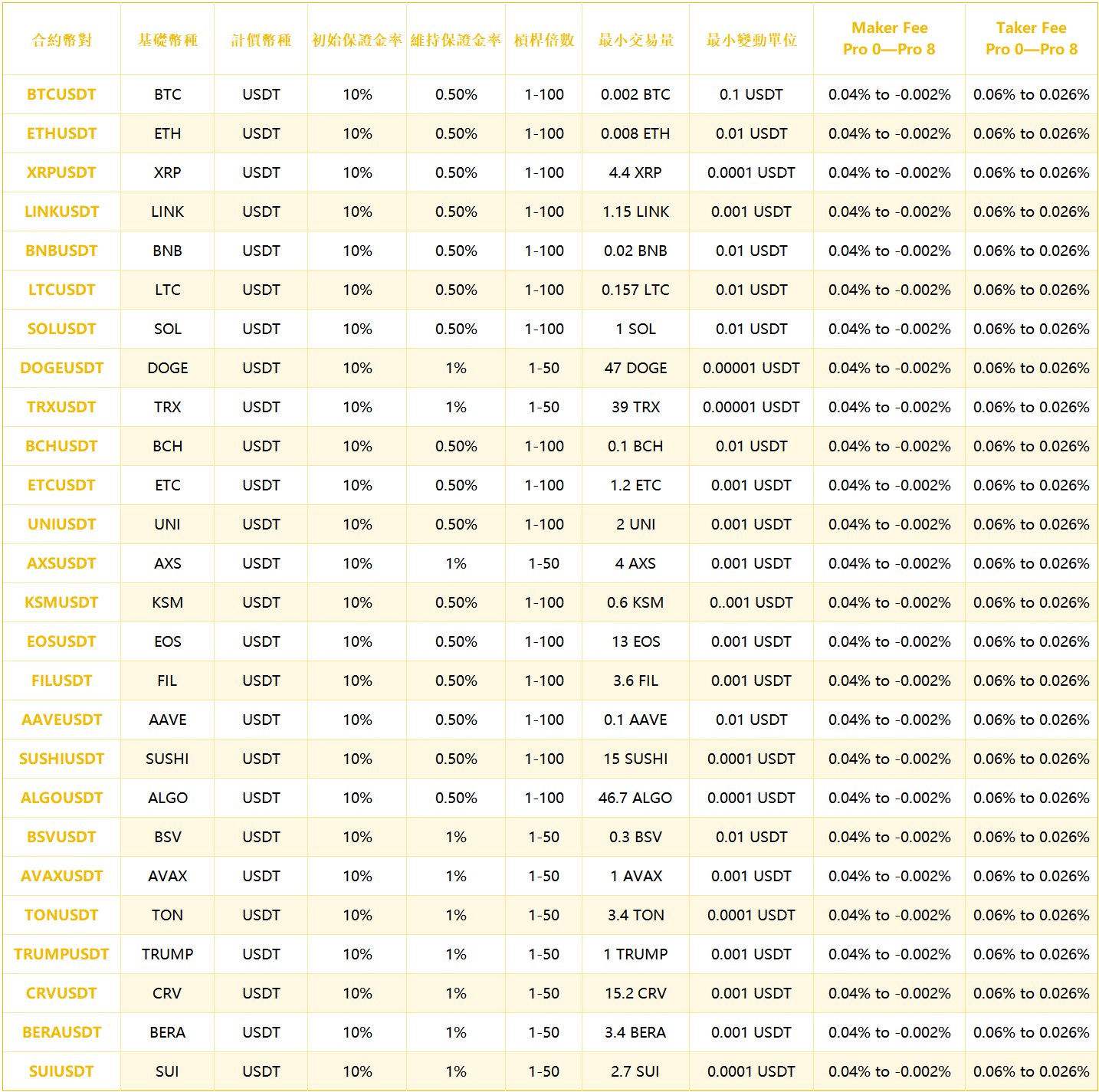Select the 最小交易量 column header
The height and width of the screenshot is (1092, 1099).
click(636, 40)
